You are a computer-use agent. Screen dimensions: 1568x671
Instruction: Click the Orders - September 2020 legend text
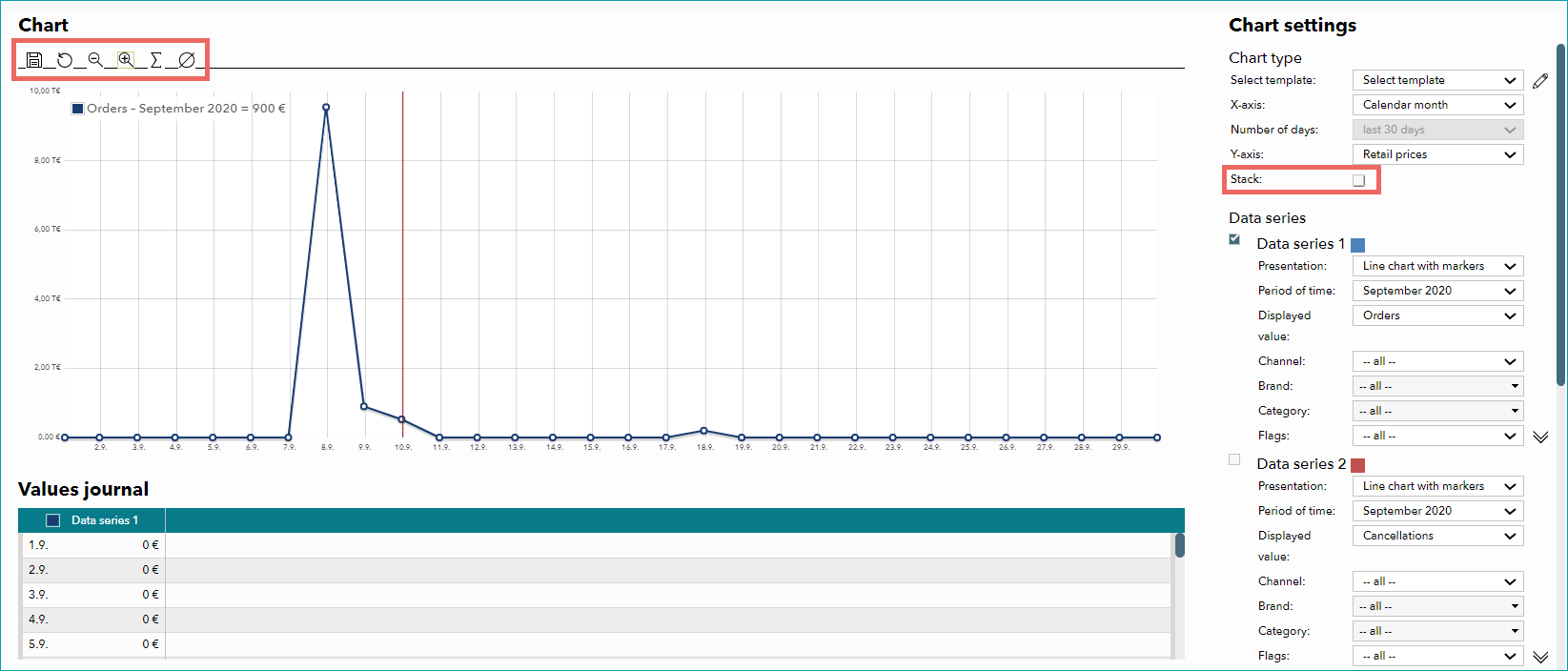(x=186, y=109)
